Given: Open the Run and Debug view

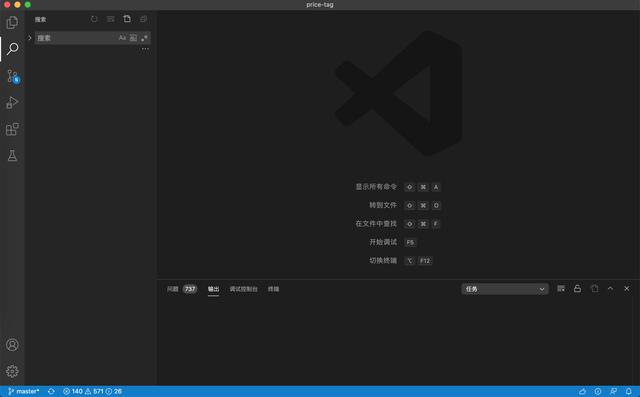Looking at the screenshot, I should [x=12, y=102].
